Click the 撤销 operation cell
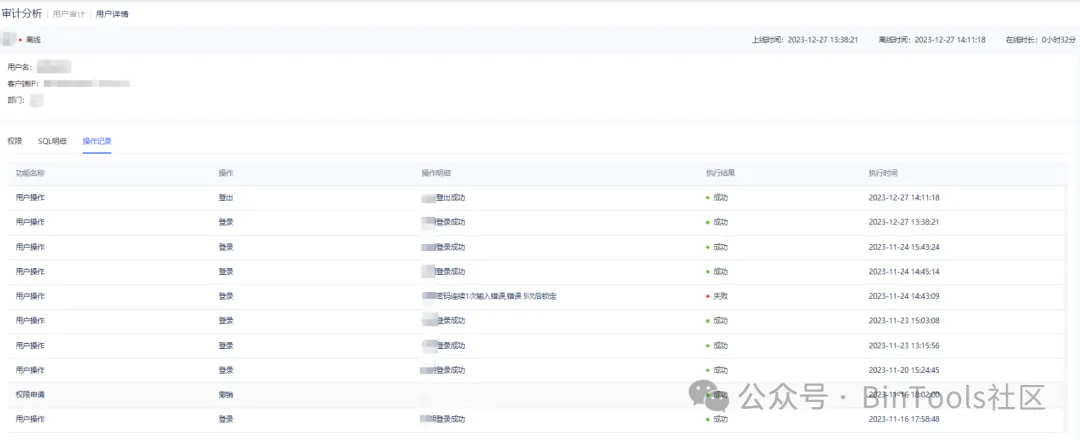The image size is (1080, 440). [226, 394]
